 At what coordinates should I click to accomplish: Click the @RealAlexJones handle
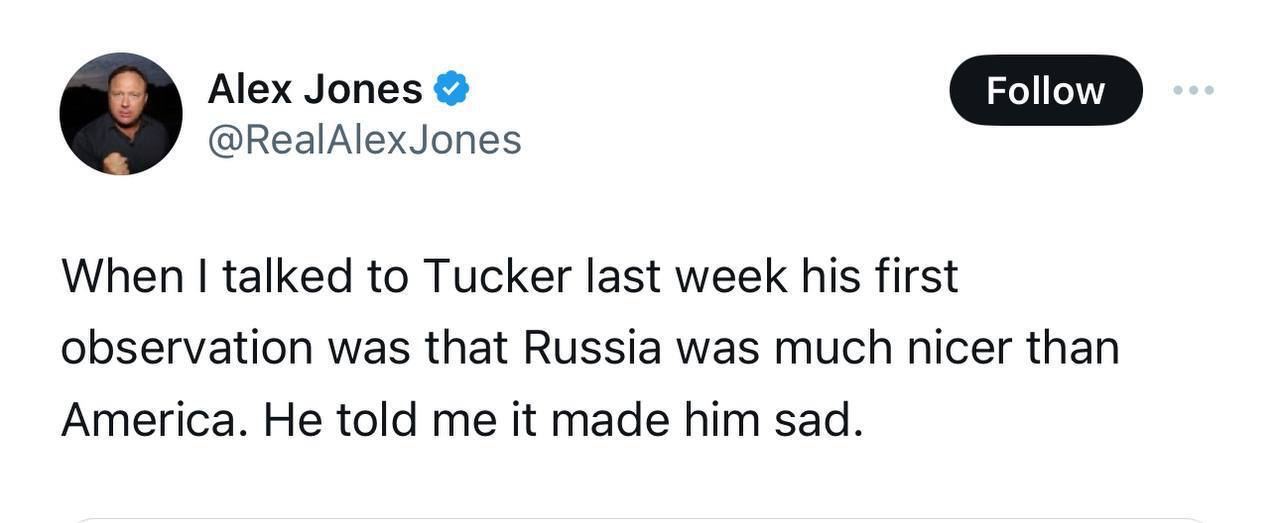(364, 140)
